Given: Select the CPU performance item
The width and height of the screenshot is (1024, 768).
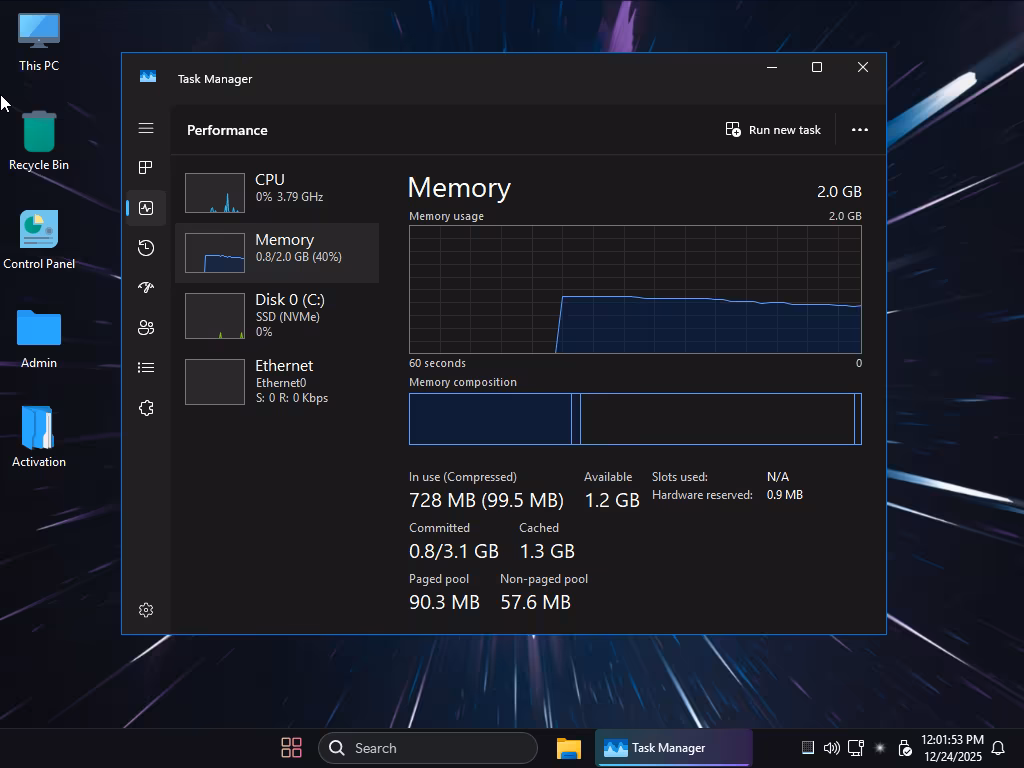Looking at the screenshot, I should coord(277,193).
